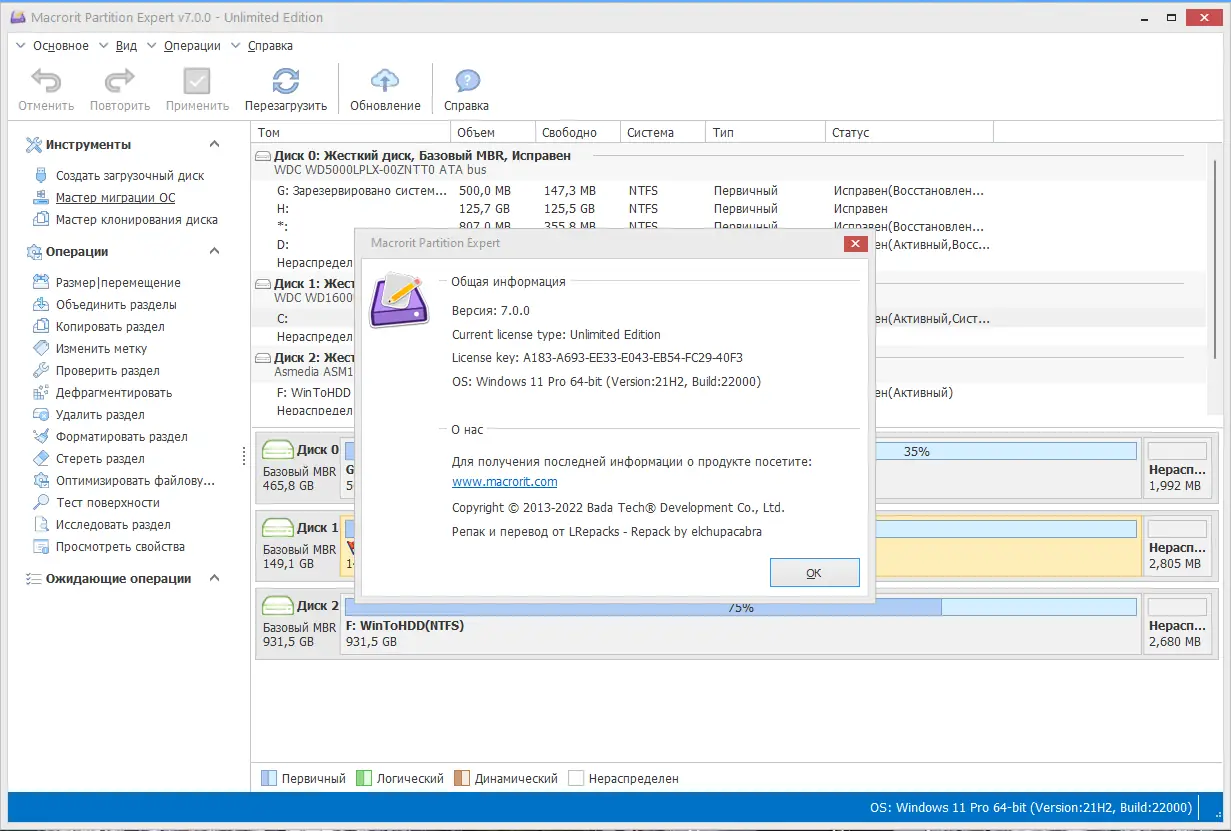Sort by the Объем column header

[x=493, y=133]
